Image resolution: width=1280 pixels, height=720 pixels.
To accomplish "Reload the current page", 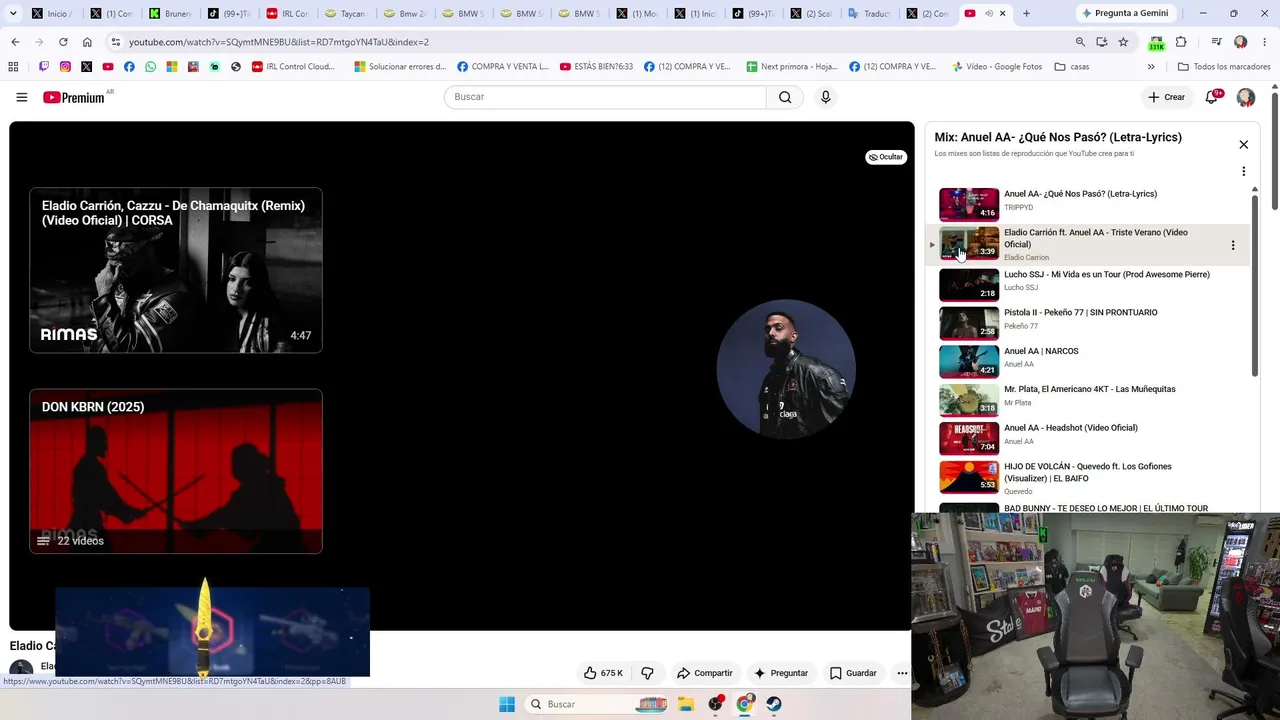I will pos(63,42).
